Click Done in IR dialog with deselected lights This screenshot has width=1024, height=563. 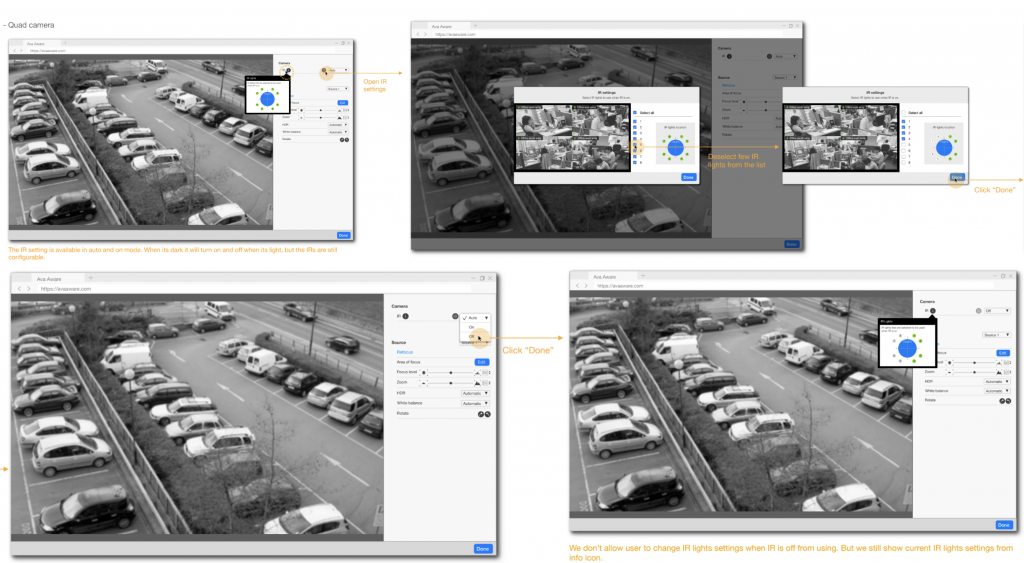click(x=957, y=177)
